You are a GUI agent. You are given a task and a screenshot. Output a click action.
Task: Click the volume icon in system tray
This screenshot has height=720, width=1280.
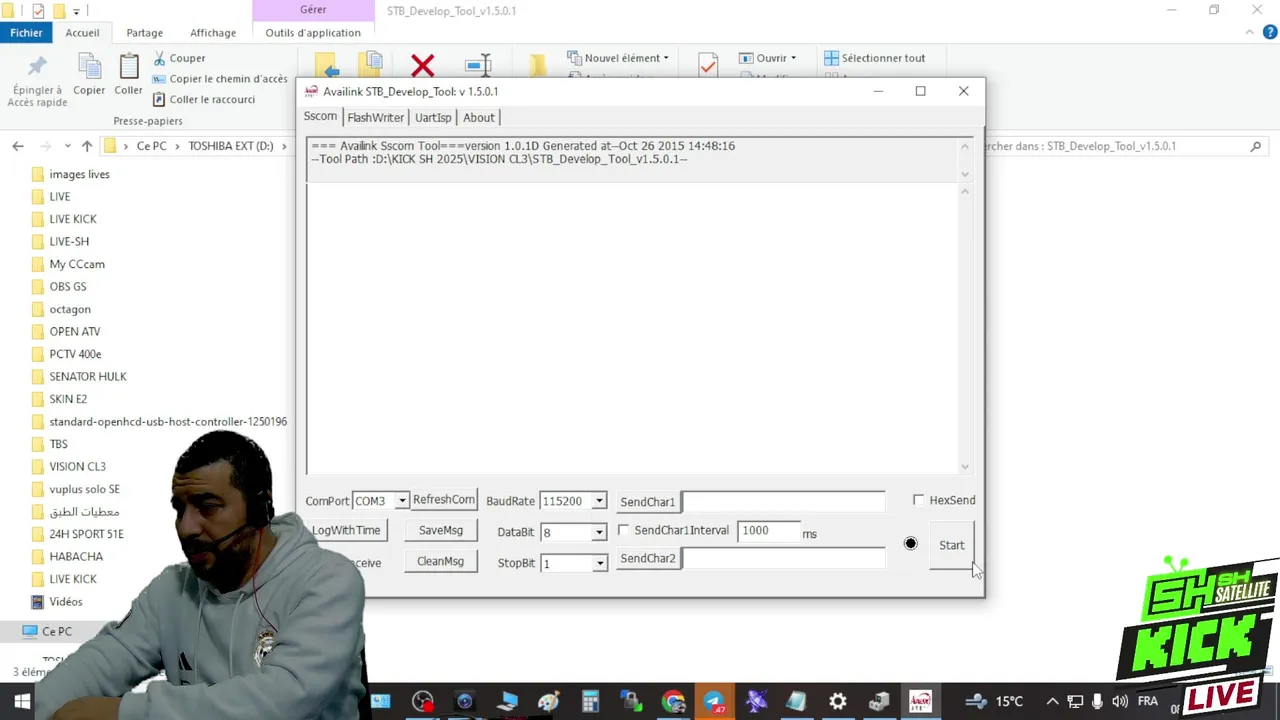[1119, 702]
